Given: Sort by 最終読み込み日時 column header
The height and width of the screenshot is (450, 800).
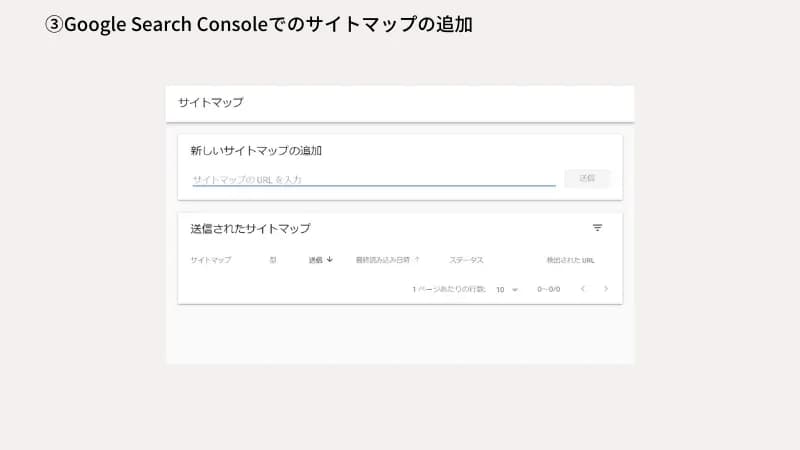Looking at the screenshot, I should pyautogui.click(x=383, y=260).
